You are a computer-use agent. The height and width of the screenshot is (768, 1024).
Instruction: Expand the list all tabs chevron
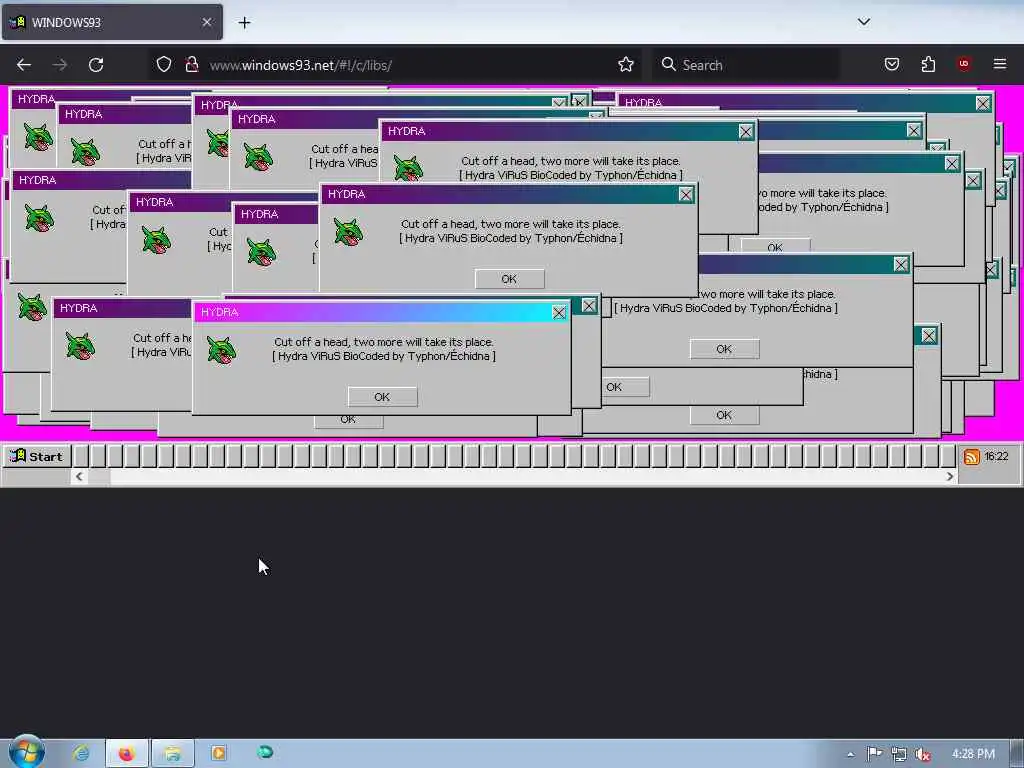pyautogui.click(x=863, y=22)
